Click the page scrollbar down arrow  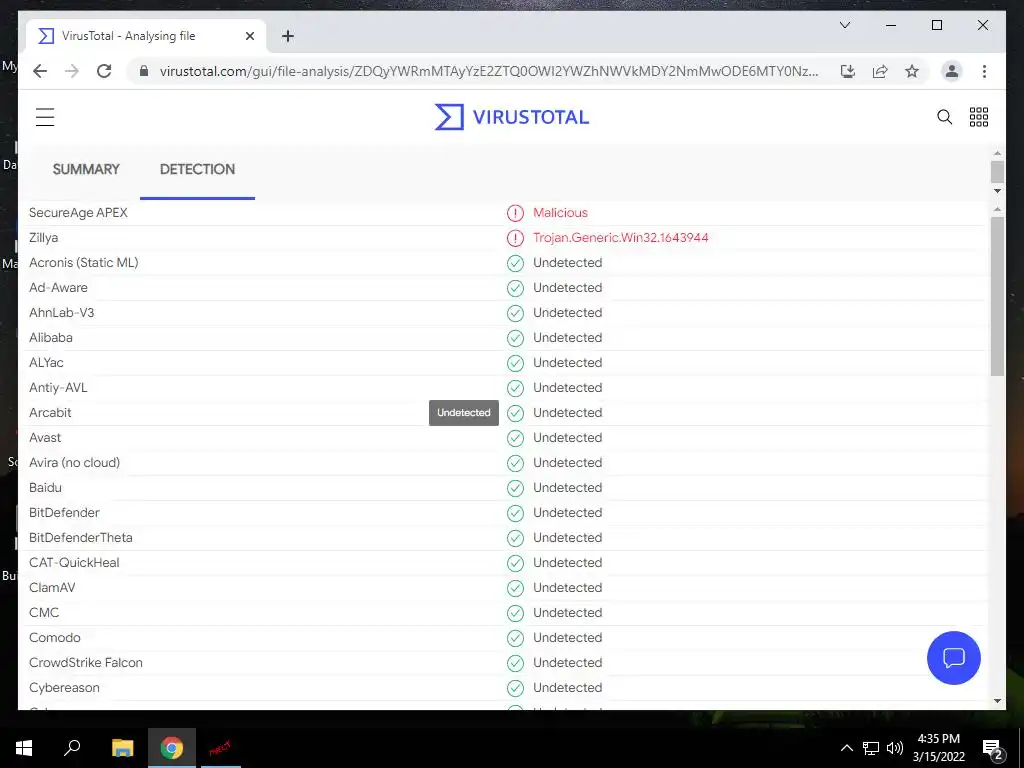click(997, 191)
